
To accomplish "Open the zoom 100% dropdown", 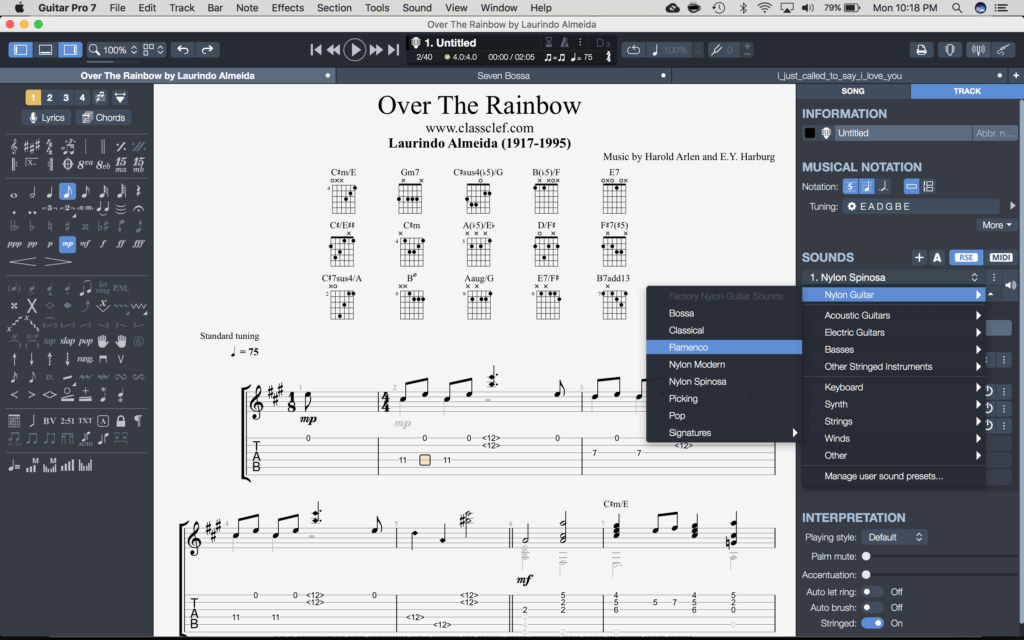I will 114,50.
